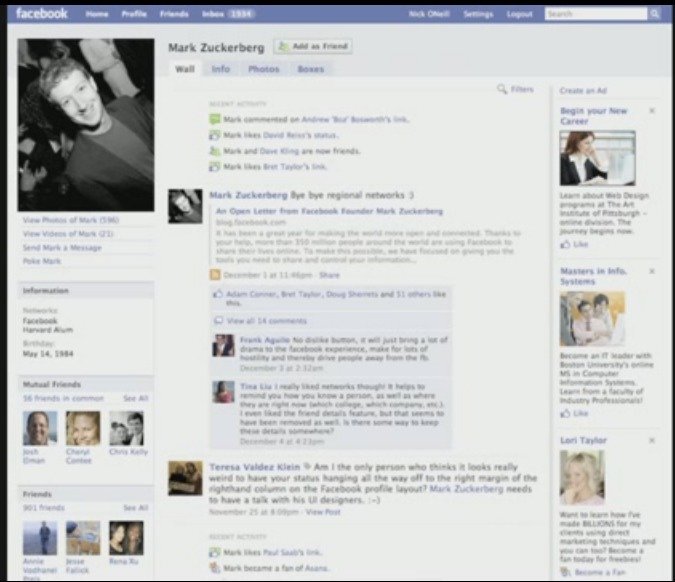Open the Create an Ad link
This screenshot has width=675, height=582.
pyautogui.click(x=583, y=90)
